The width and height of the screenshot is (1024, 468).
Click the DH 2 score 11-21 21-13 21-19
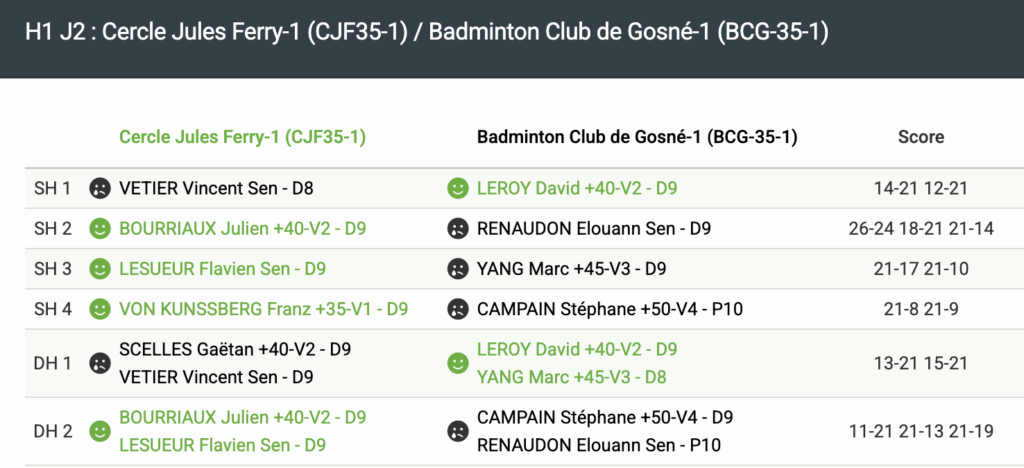921,431
